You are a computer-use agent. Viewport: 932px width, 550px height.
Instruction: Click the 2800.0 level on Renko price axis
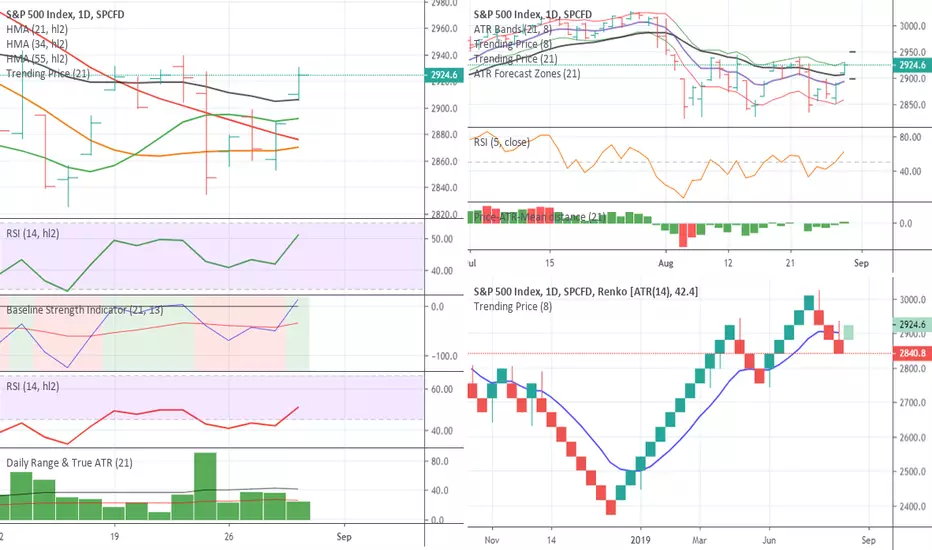point(912,369)
